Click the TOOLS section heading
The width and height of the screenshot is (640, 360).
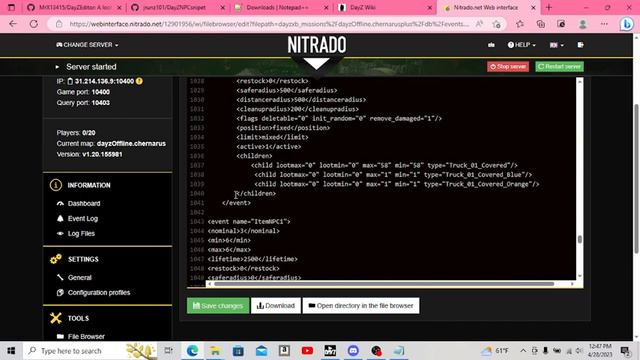78,318
